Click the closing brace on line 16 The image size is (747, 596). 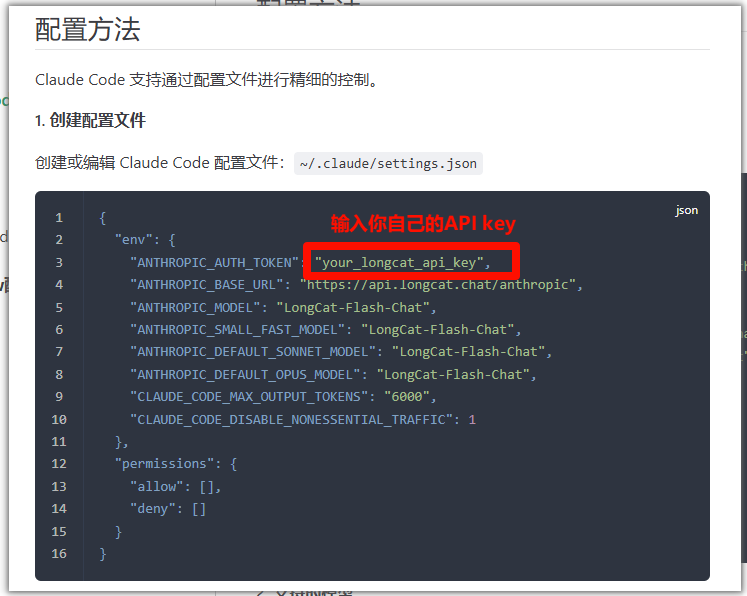coord(103,554)
